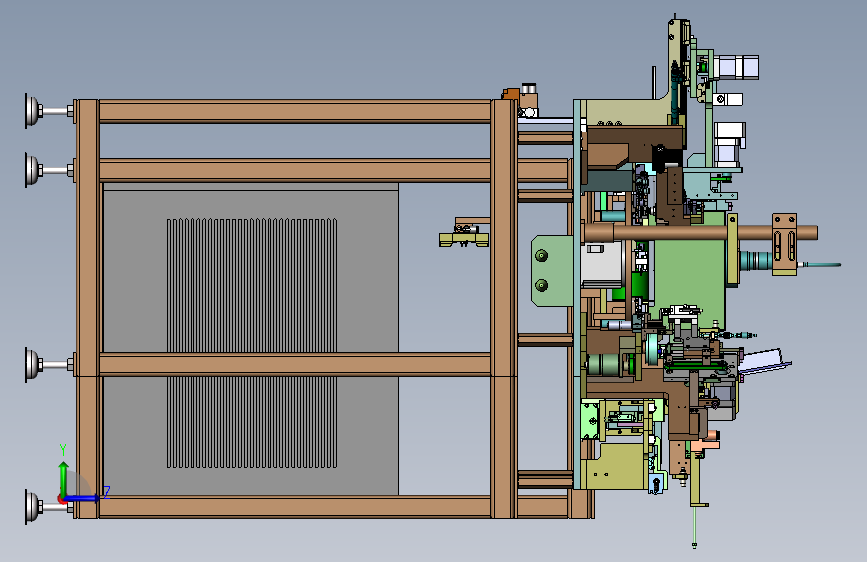Image resolution: width=867 pixels, height=562 pixels.
Task: Pick the yellow-green block at the assembly's bottom
Action: 617,466
